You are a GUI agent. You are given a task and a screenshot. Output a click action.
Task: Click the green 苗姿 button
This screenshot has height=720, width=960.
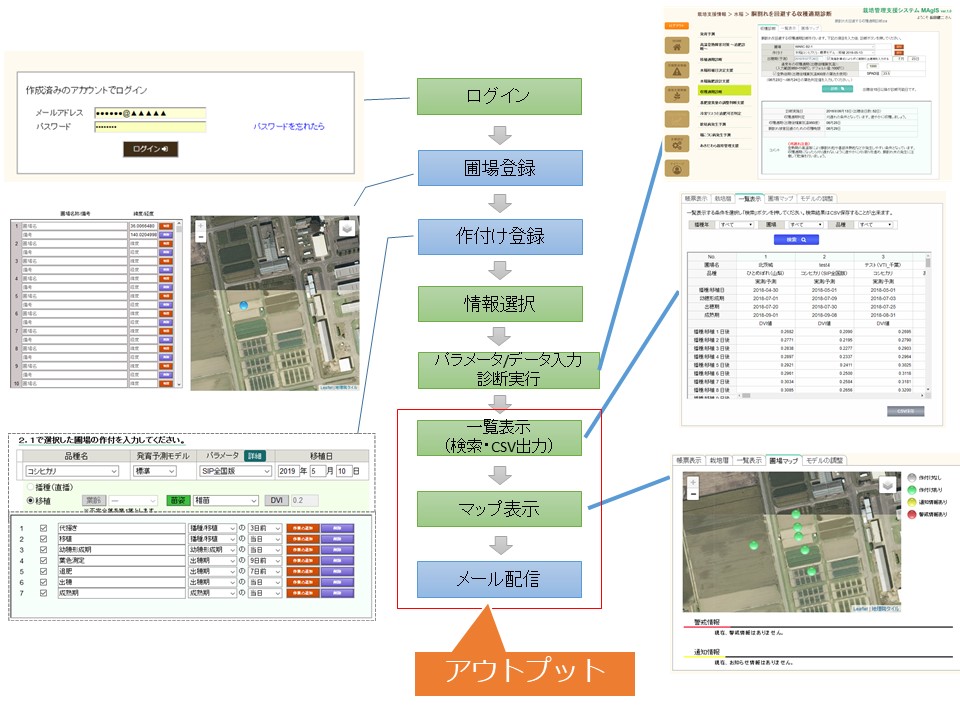(x=178, y=500)
